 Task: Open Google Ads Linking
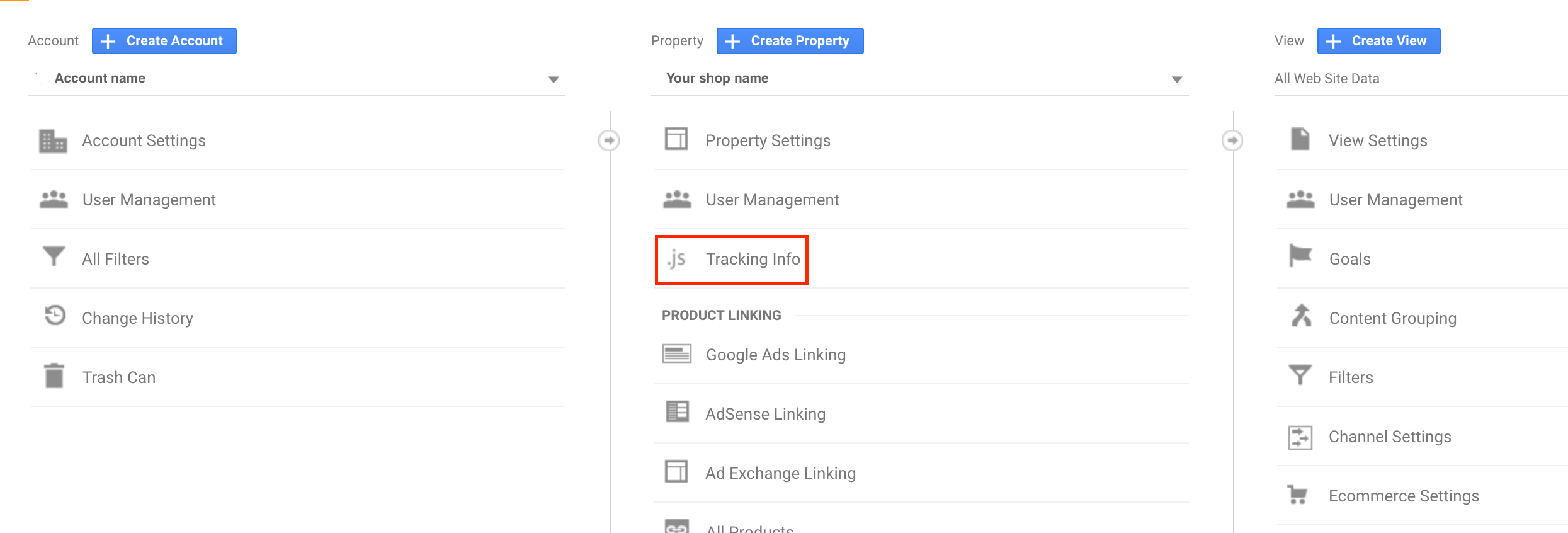coord(775,355)
